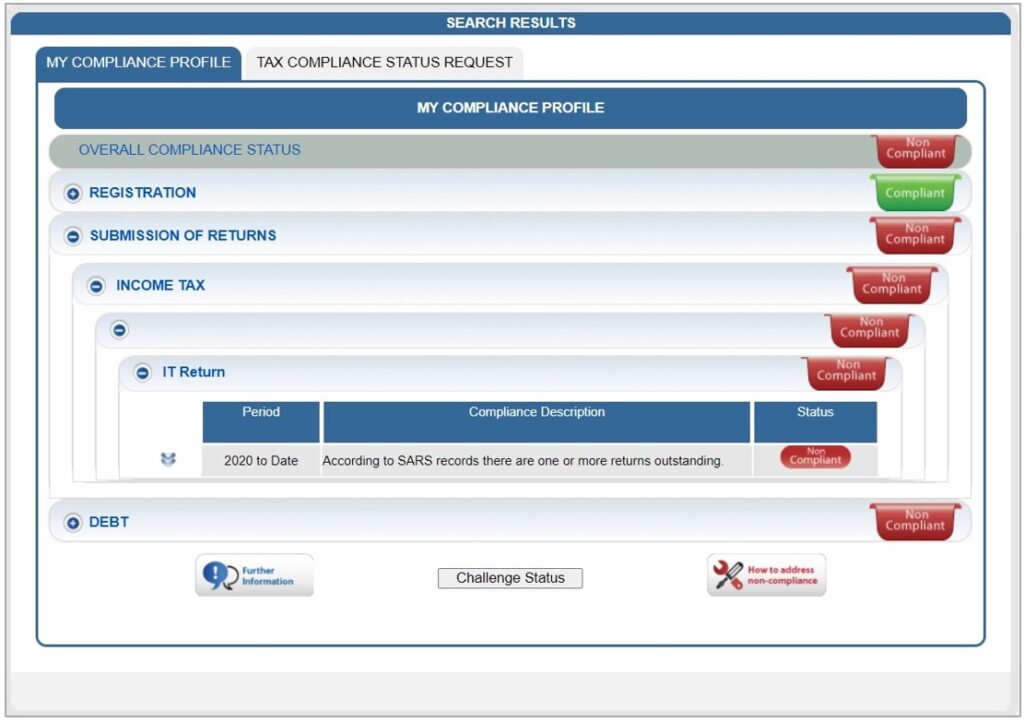Click the Debt Non Compliant badge
1024x722 pixels.
tap(915, 521)
